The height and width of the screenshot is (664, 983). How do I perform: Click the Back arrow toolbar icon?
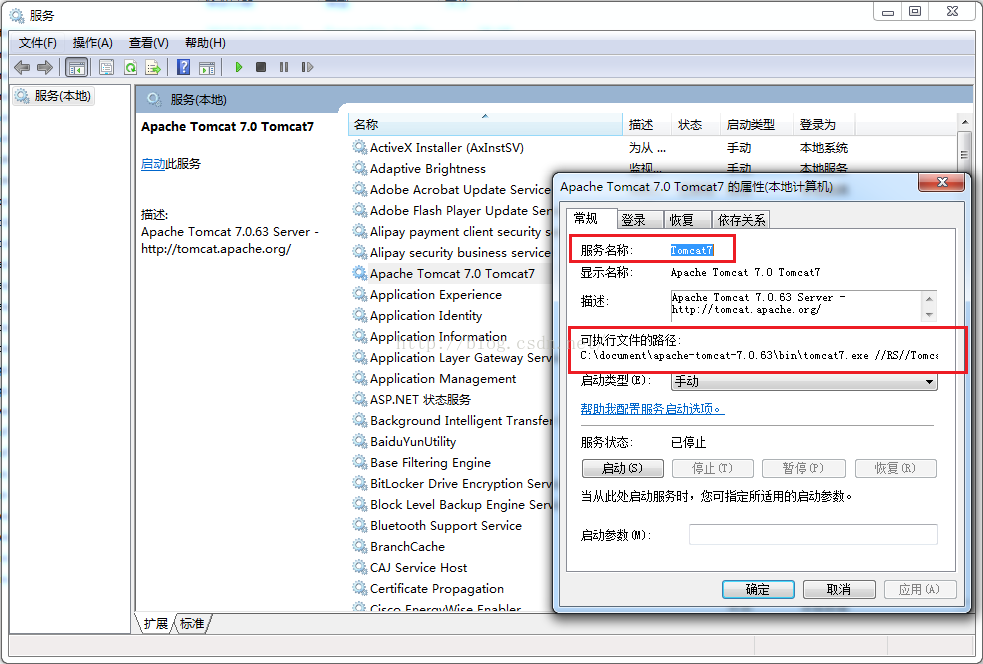[22, 67]
